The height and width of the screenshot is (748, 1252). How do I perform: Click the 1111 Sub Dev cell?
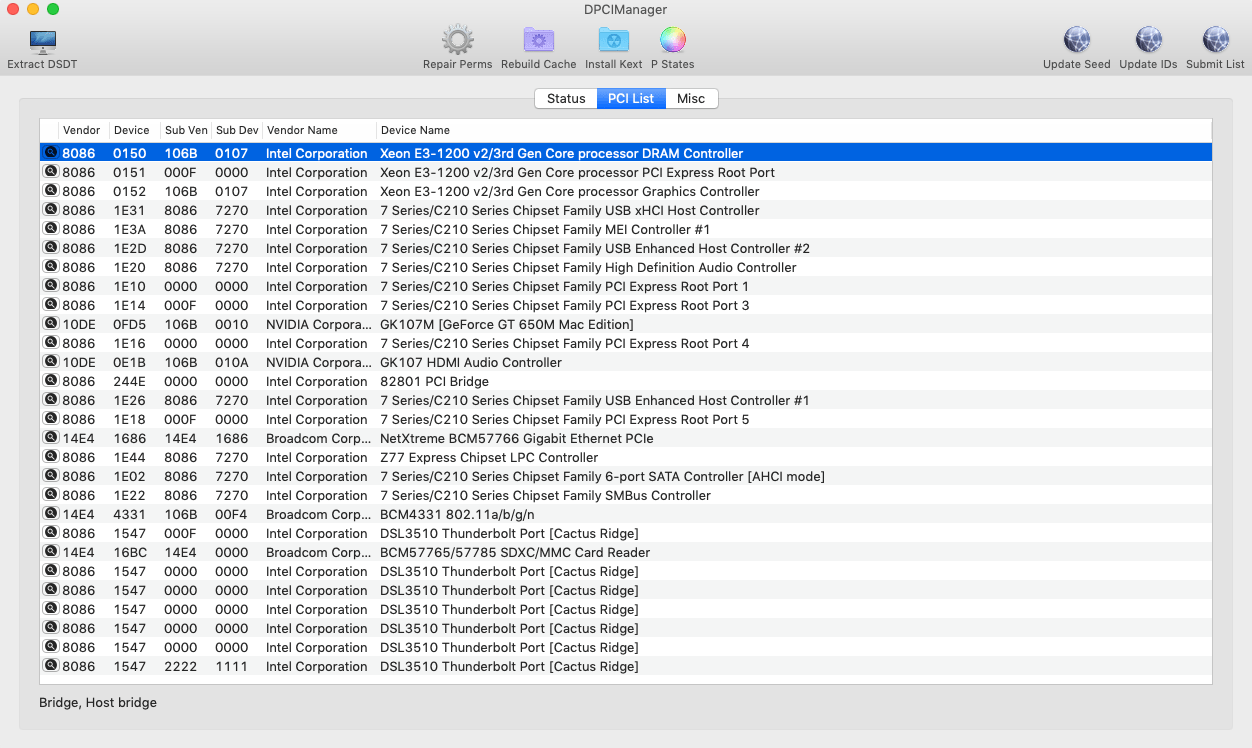232,666
